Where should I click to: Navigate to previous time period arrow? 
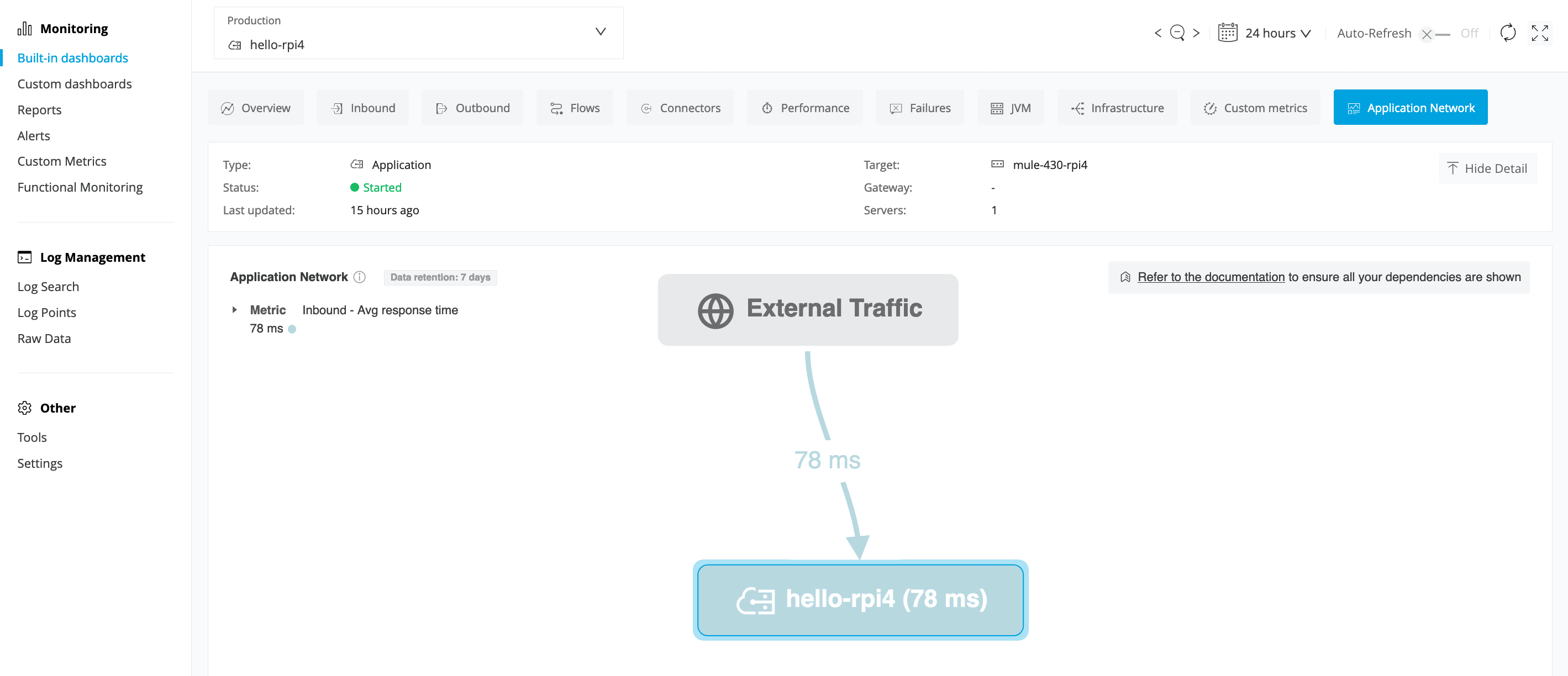1159,33
